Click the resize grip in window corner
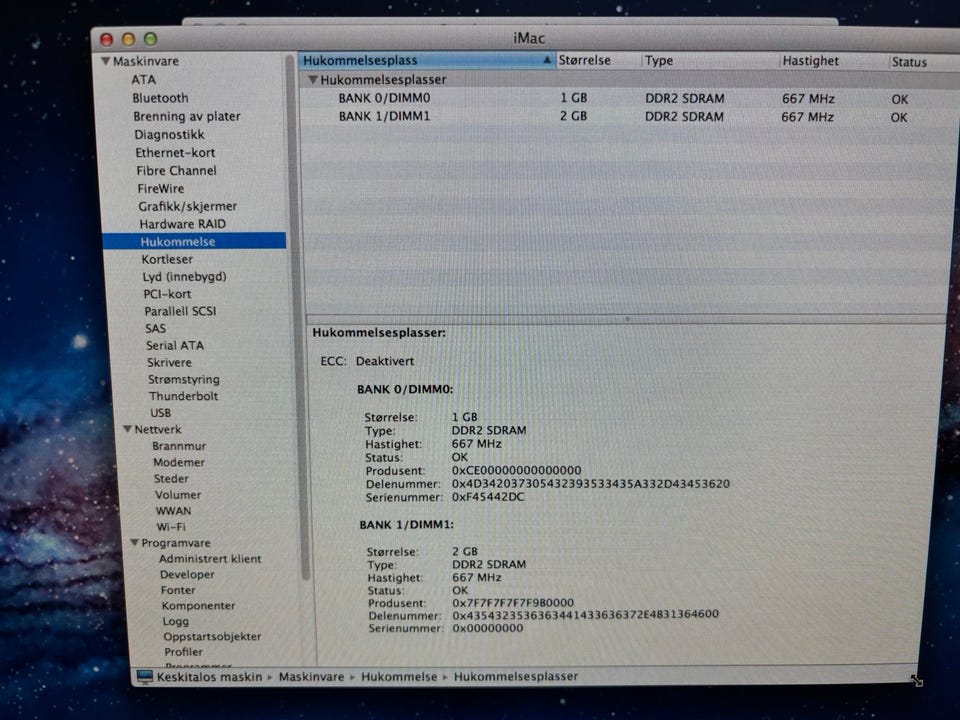 click(916, 680)
